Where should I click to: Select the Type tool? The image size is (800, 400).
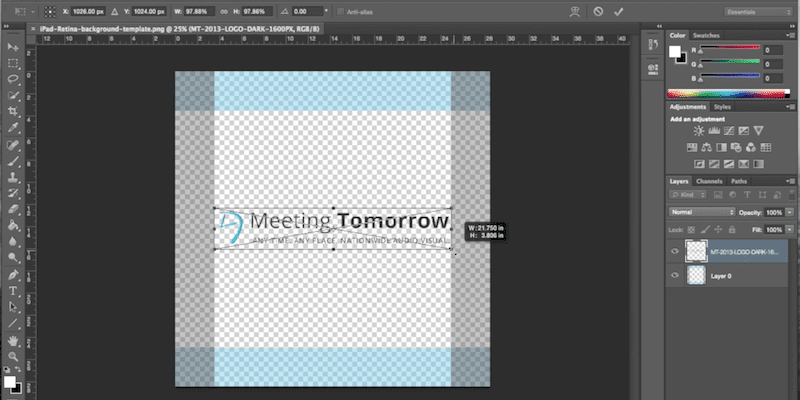[13, 290]
